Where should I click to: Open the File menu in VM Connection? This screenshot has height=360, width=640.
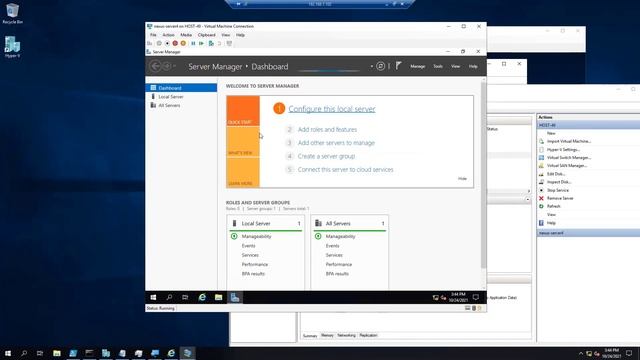153,35
